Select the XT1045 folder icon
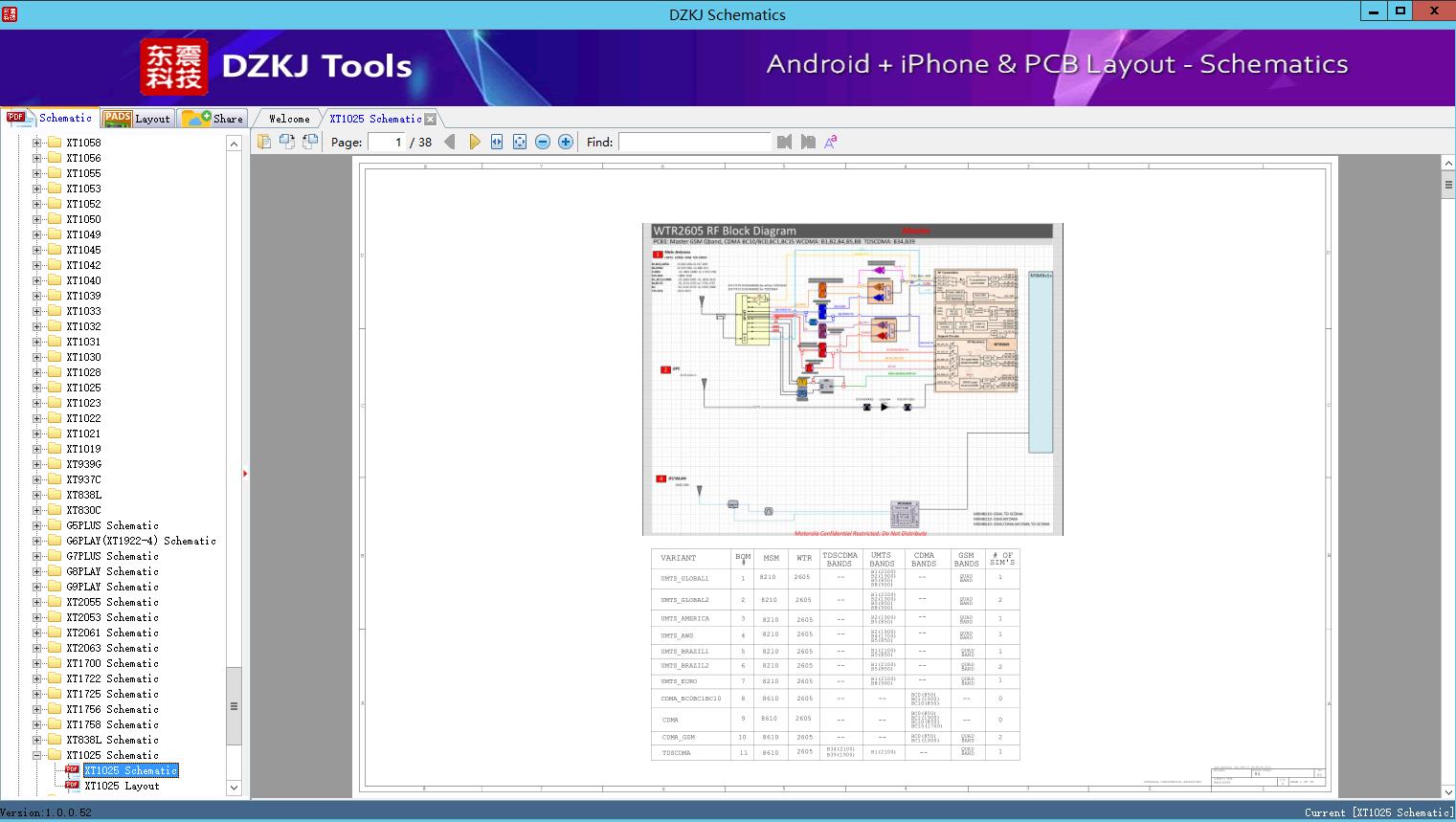1456x822 pixels. pos(55,250)
